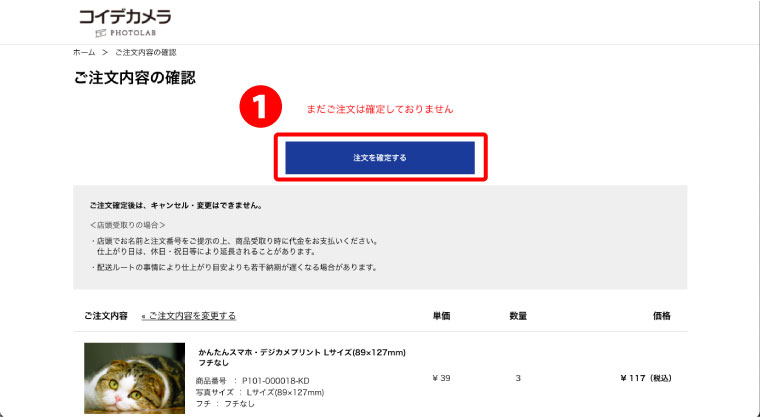Open the cat photo thumbnail
Image resolution: width=760 pixels, height=417 pixels.
(134, 378)
